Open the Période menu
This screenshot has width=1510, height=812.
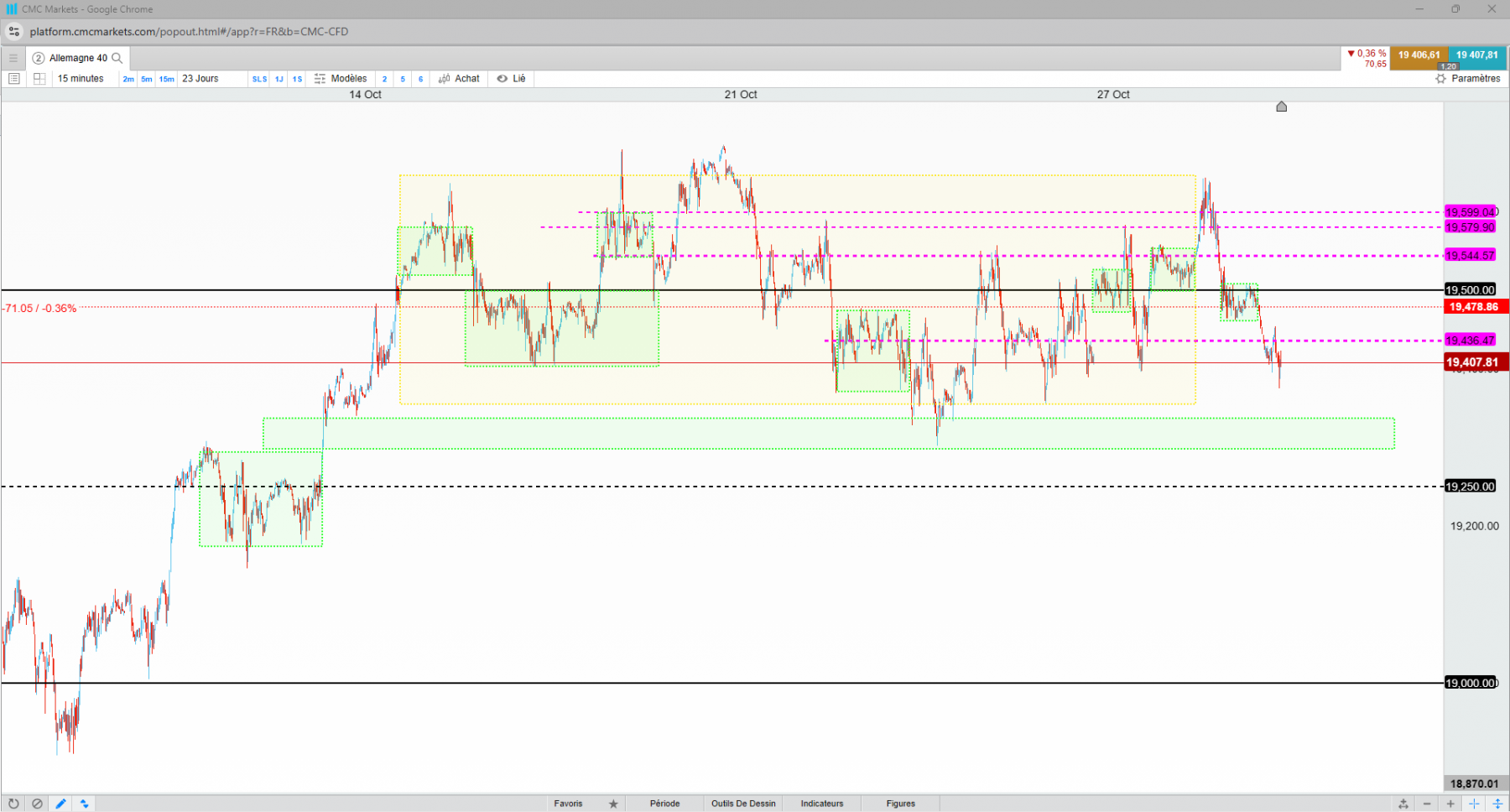[664, 804]
